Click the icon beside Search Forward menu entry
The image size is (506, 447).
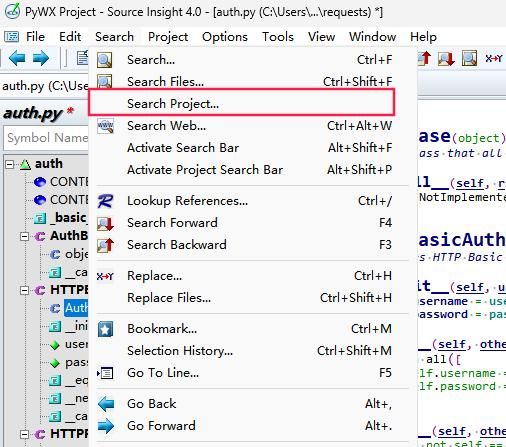105,223
